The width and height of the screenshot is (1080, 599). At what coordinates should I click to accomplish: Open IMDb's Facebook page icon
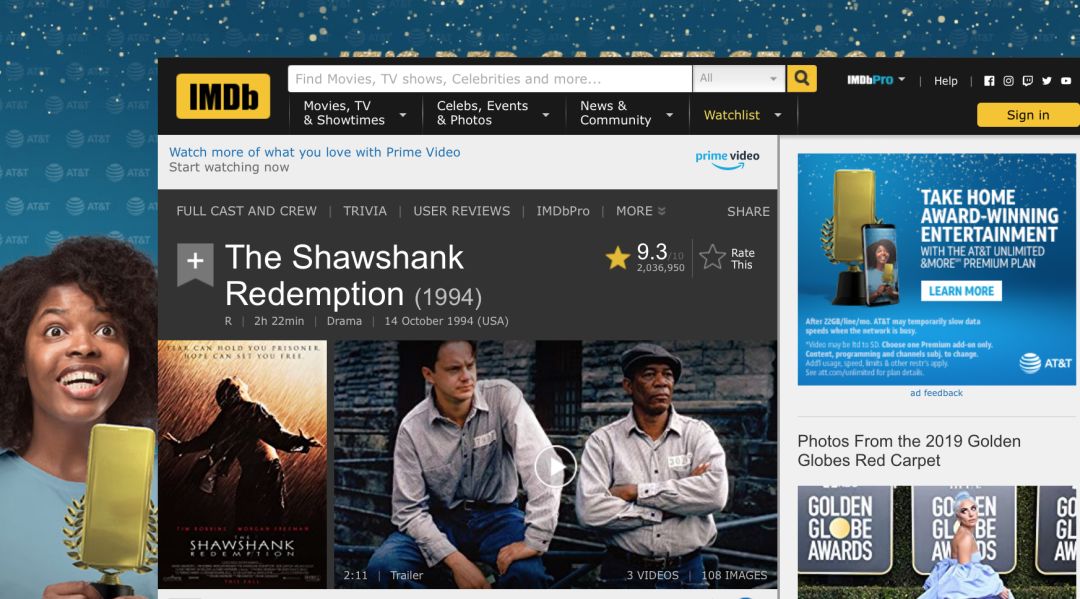coord(989,81)
